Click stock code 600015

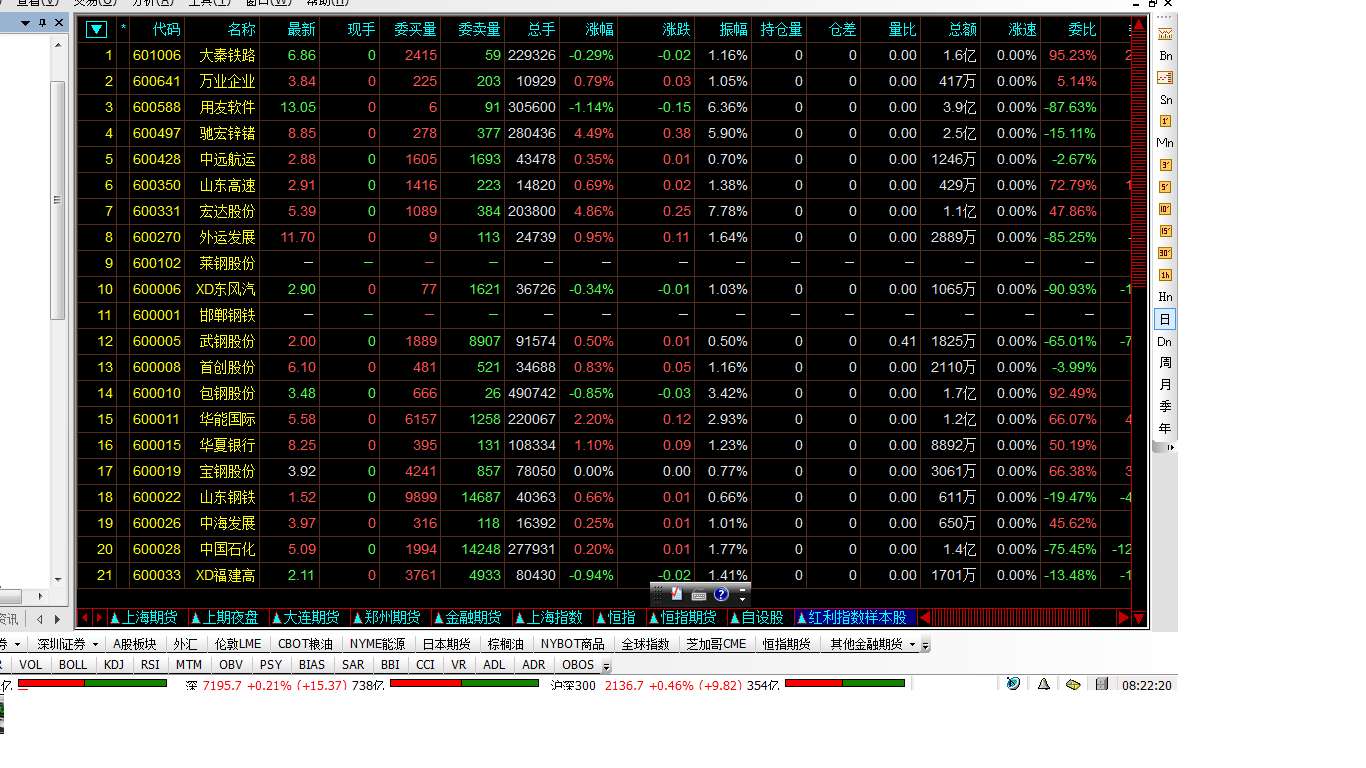[157, 445]
